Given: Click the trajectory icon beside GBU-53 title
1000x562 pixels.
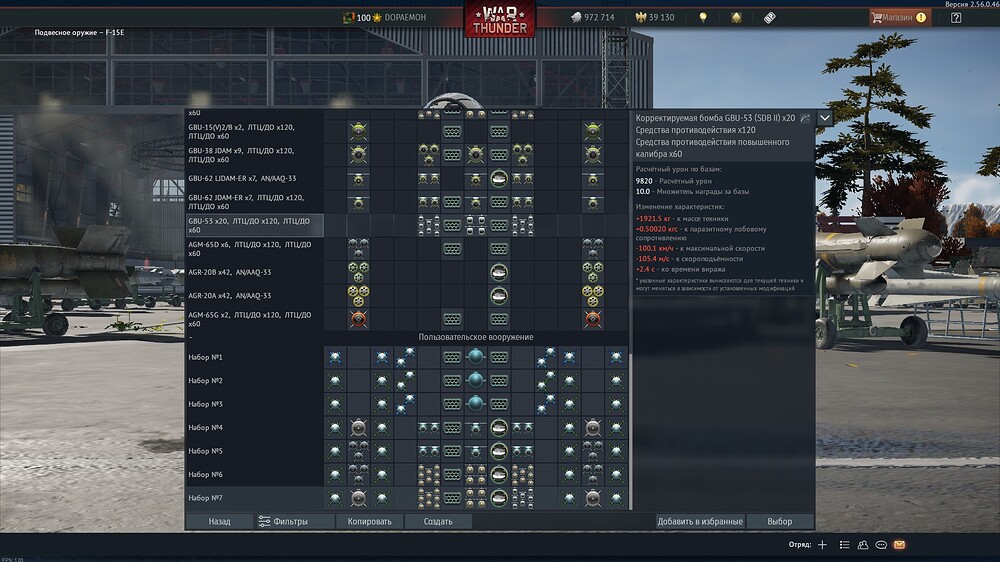Looking at the screenshot, I should pos(805,118).
